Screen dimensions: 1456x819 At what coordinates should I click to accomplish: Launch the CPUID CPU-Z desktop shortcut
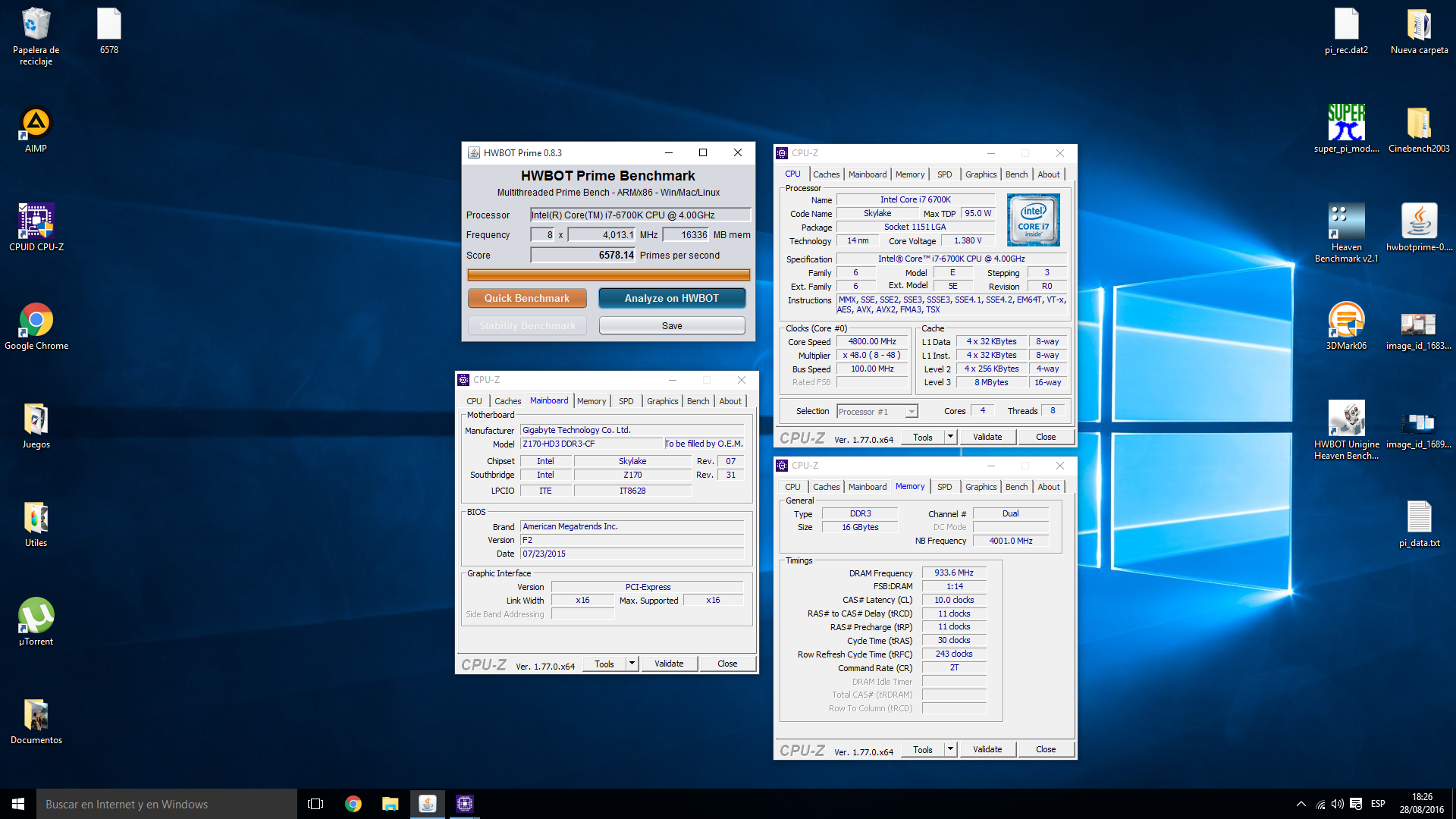pos(36,227)
